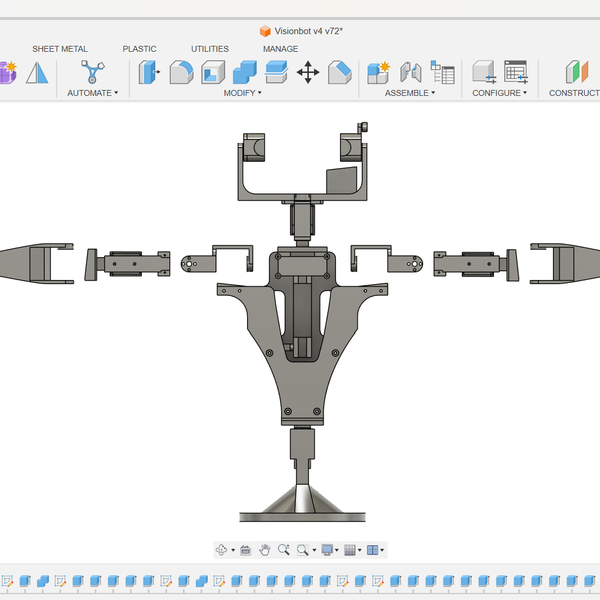Image resolution: width=600 pixels, height=600 pixels.
Task: Click the Grid and Snaps icon
Action: point(350,550)
